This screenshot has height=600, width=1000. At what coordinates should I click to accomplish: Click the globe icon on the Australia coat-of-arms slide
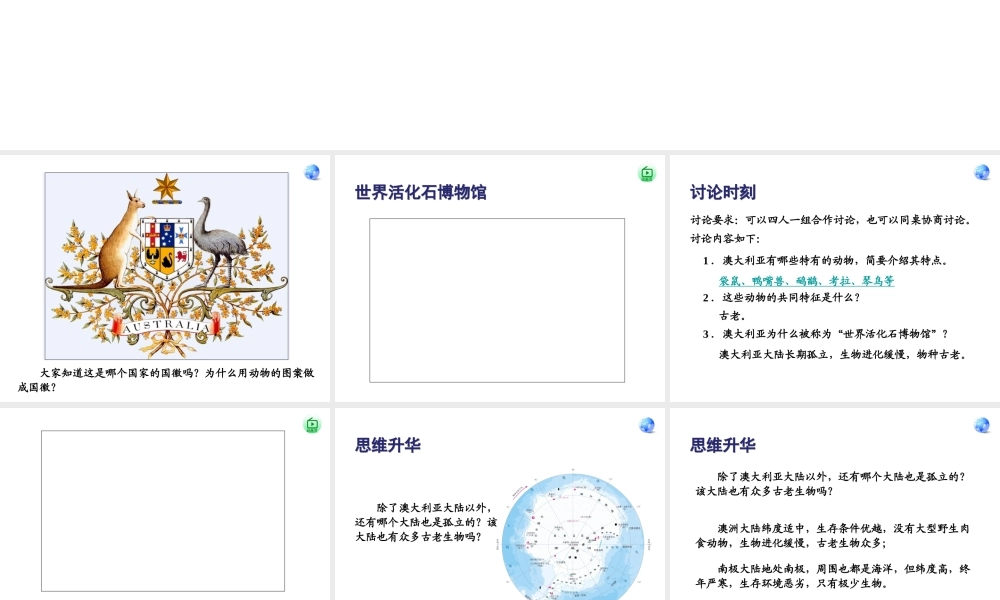[x=312, y=172]
